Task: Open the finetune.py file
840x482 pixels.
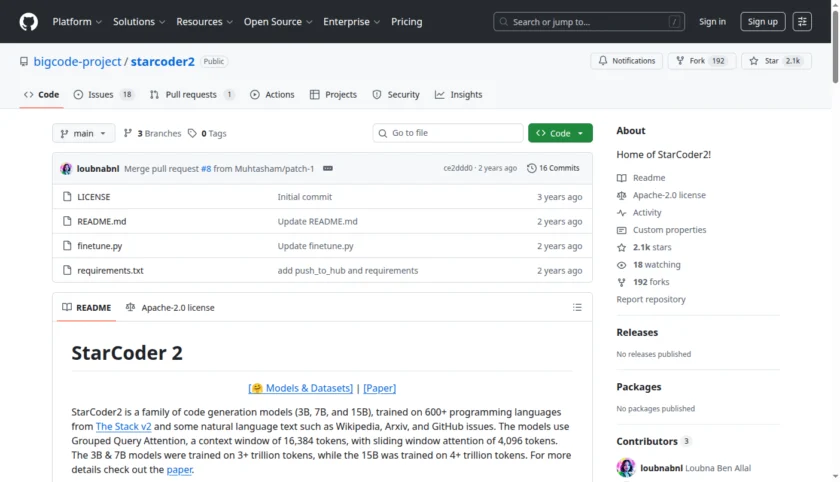Action: pos(100,246)
